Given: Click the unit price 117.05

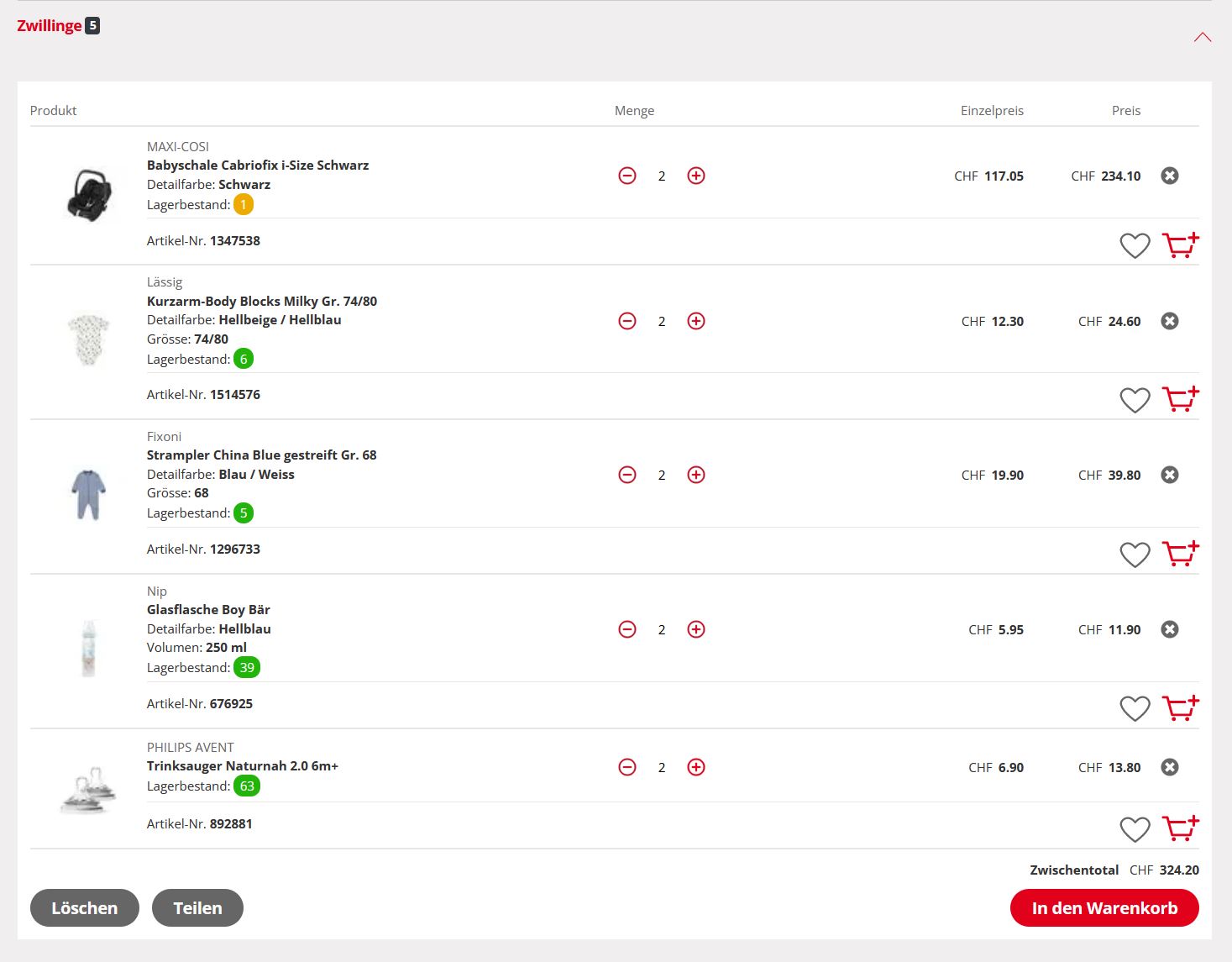Looking at the screenshot, I should click(x=1004, y=176).
